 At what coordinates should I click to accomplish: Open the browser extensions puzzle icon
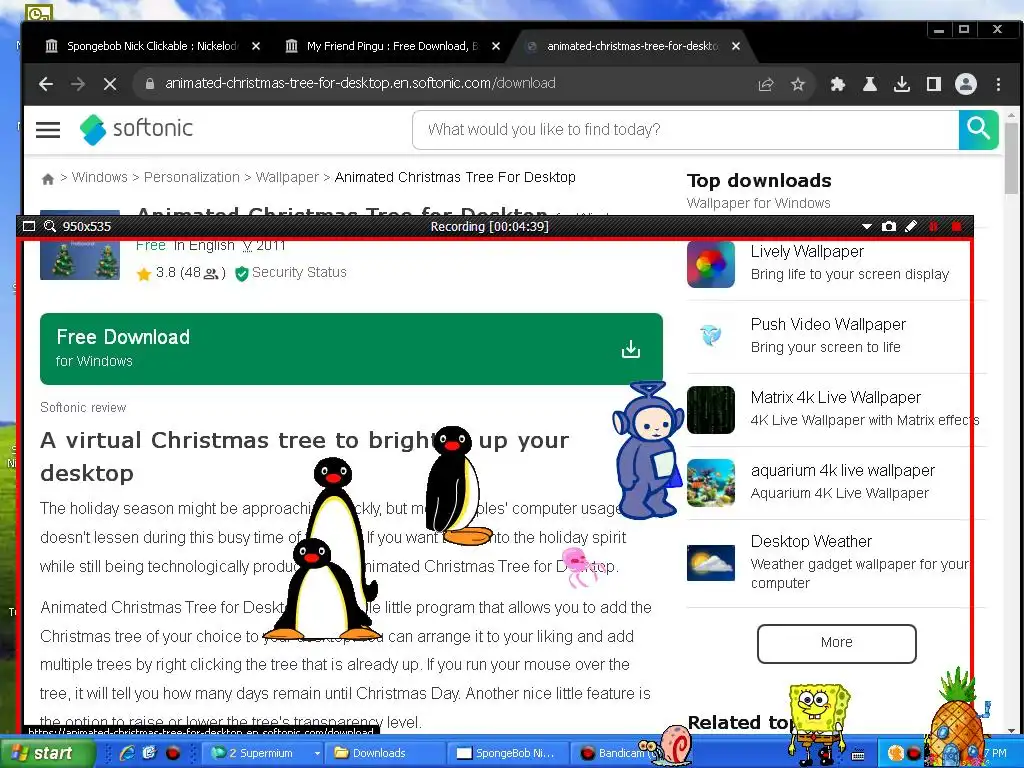[837, 84]
